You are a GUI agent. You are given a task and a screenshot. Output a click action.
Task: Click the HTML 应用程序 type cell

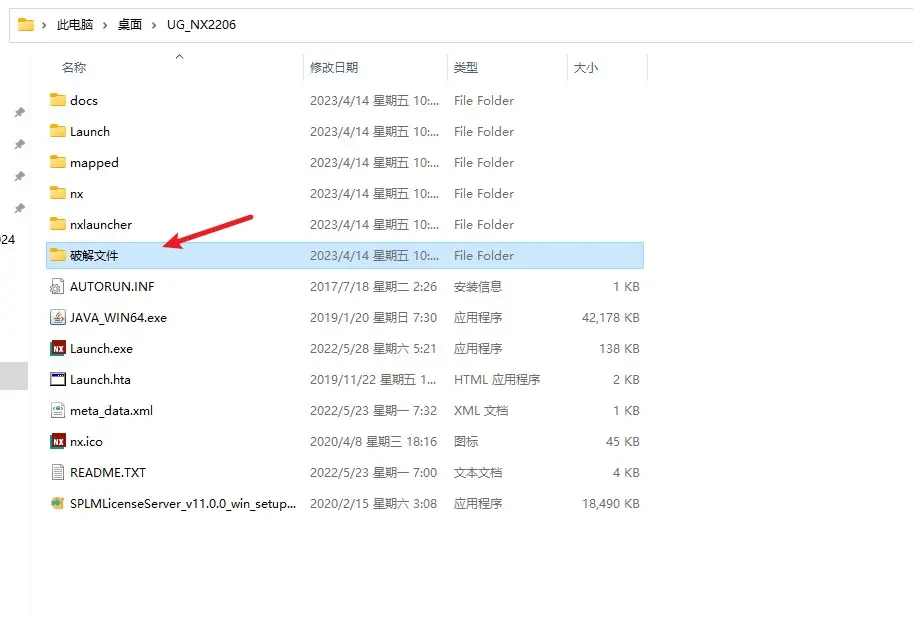[x=497, y=380]
